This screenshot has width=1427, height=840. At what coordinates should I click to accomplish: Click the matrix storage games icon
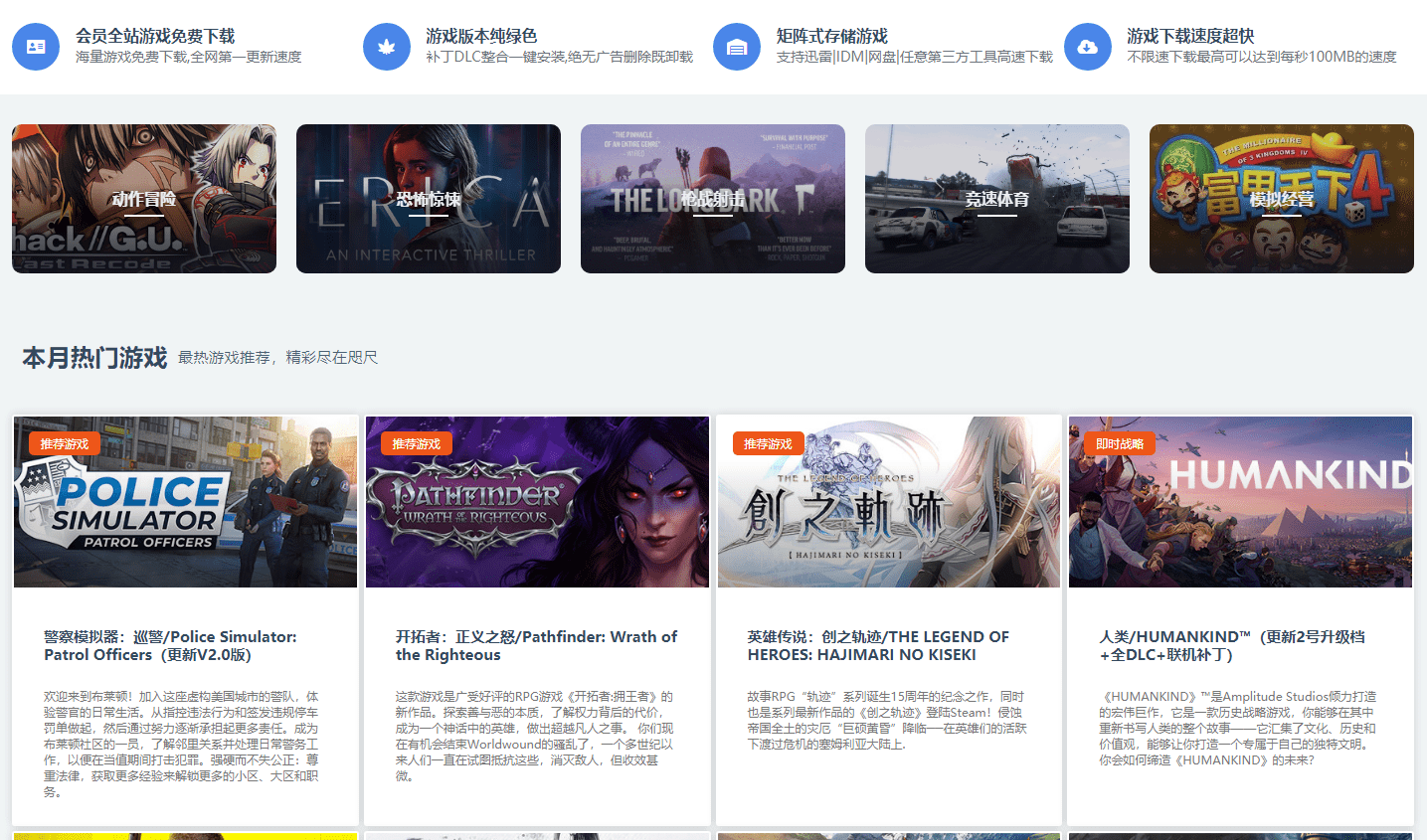click(737, 47)
